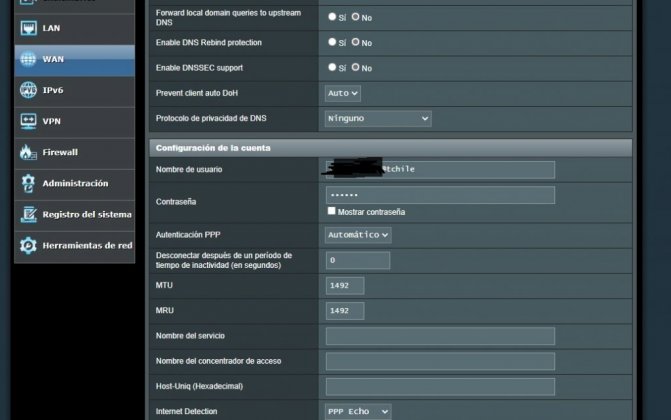671x420 pixels.
Task: Open Herramientas de red icon
Action: click(27, 246)
